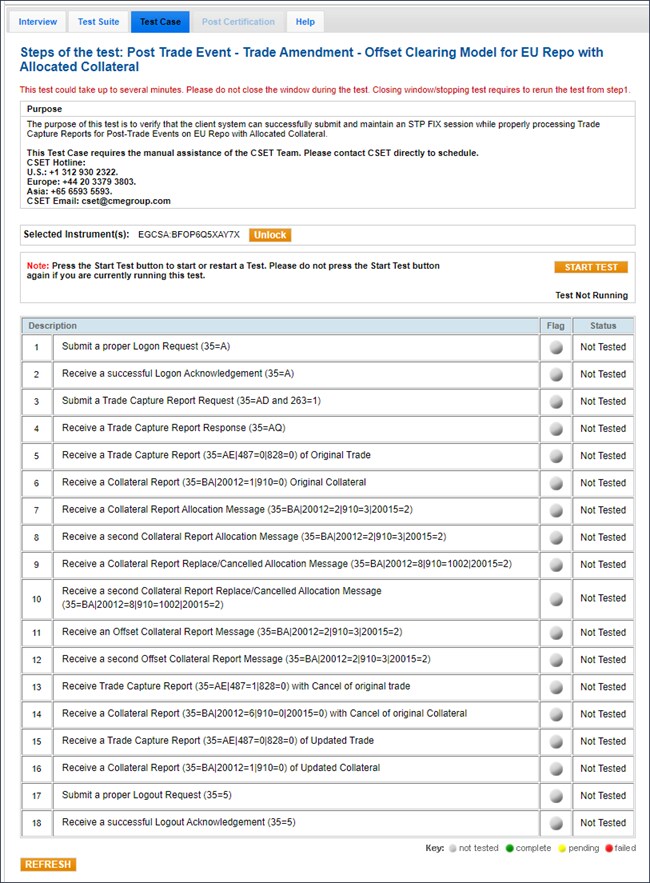This screenshot has width=650, height=883.
Task: Select the Test Case tab
Action: [160, 21]
